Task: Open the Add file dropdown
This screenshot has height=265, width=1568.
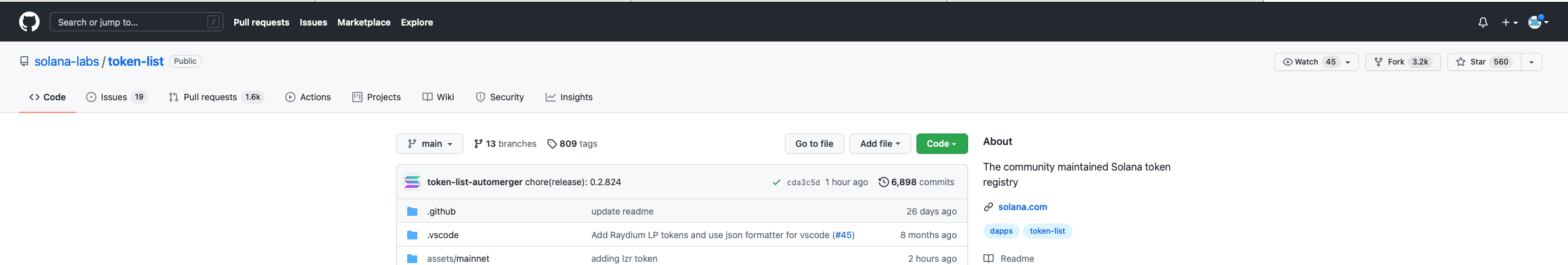Action: pos(879,144)
